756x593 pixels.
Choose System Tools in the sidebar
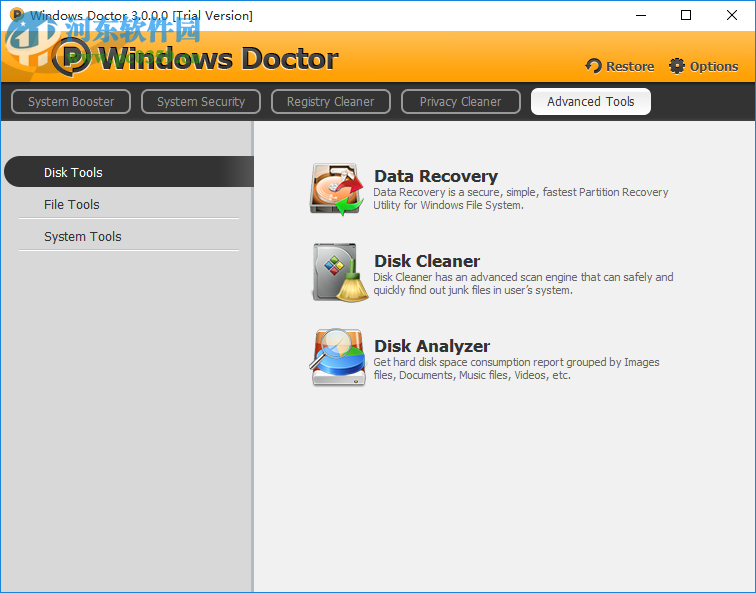(x=129, y=236)
